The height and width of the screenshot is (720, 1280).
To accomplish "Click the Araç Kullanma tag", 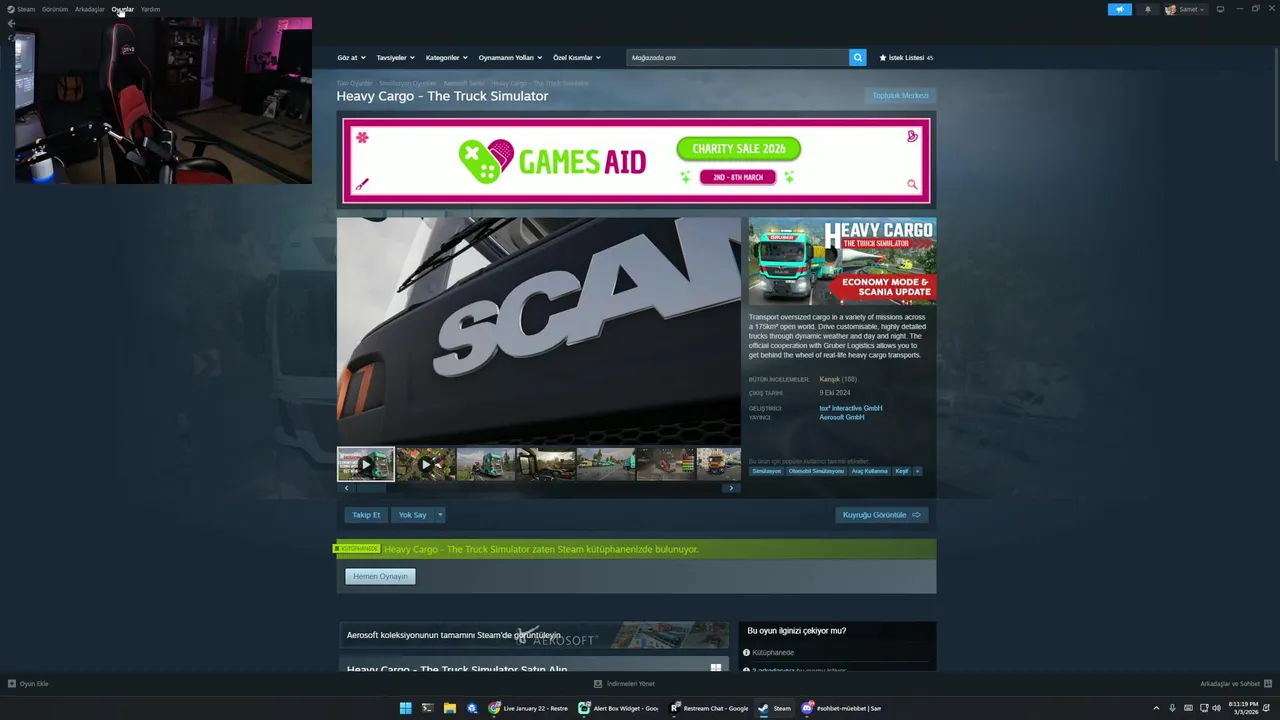I will pyautogui.click(x=870, y=471).
